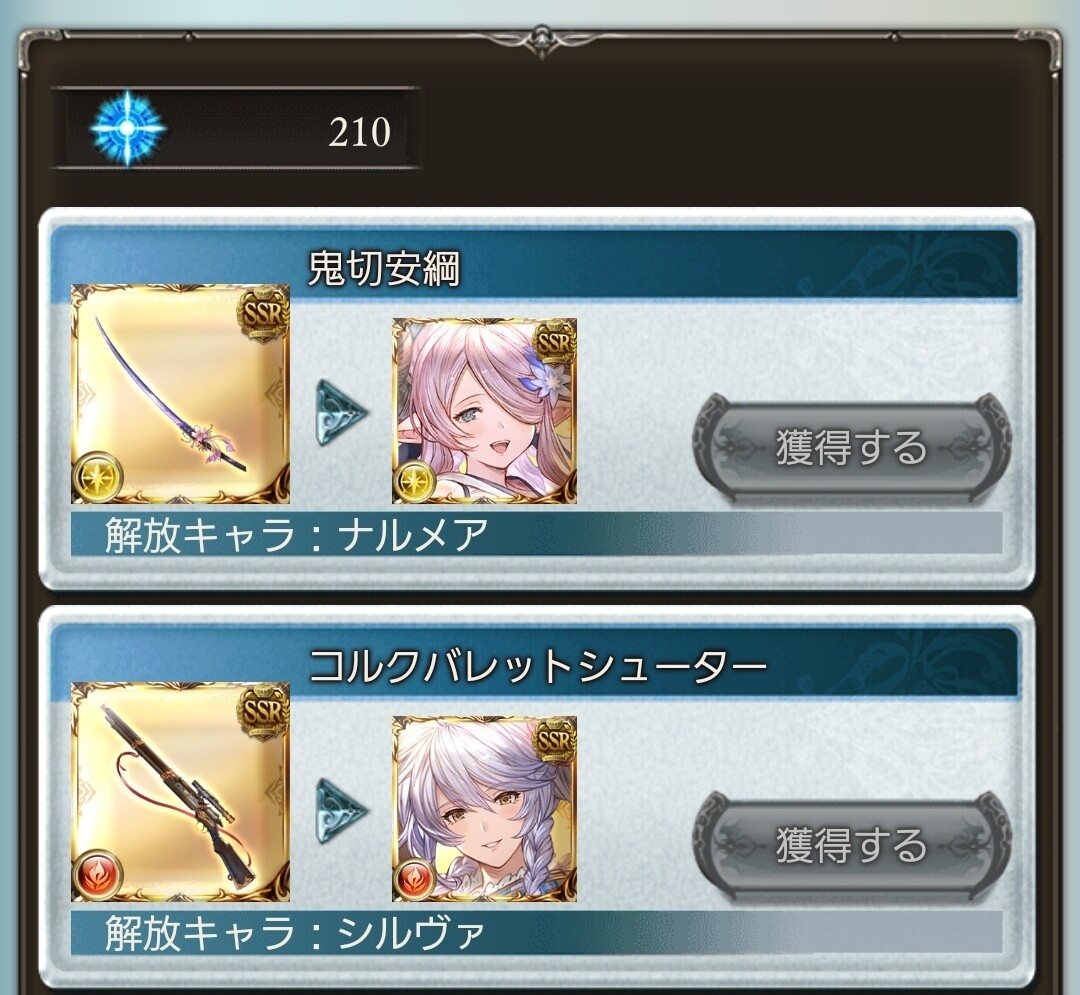Open the シルヴァ character portrait
The image size is (1080, 995).
(x=484, y=809)
